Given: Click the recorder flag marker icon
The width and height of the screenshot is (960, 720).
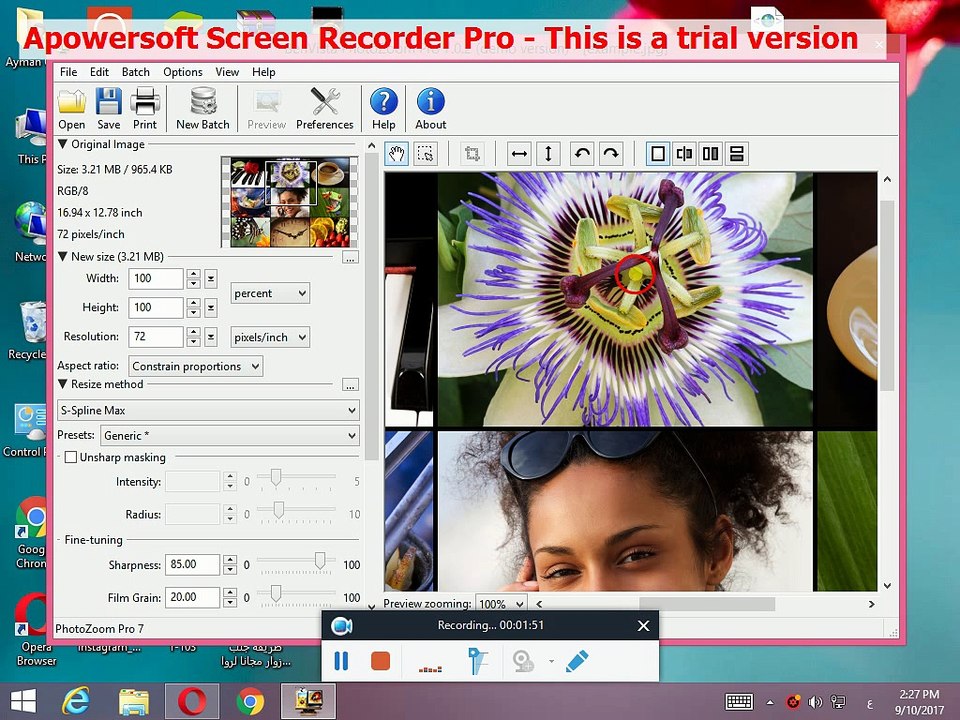Looking at the screenshot, I should pos(478,661).
